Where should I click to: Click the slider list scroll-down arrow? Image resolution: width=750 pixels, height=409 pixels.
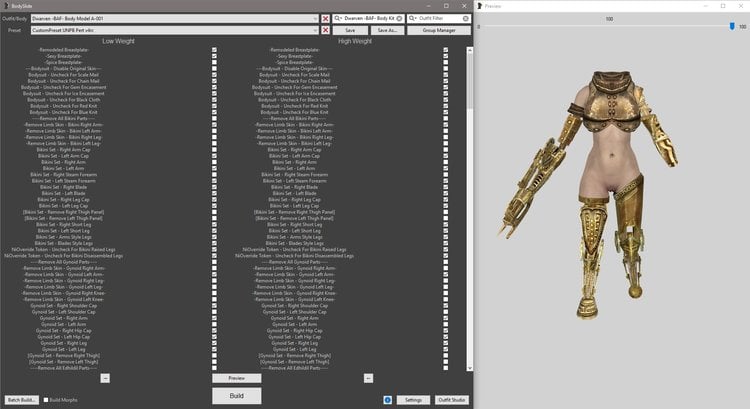pos(470,368)
